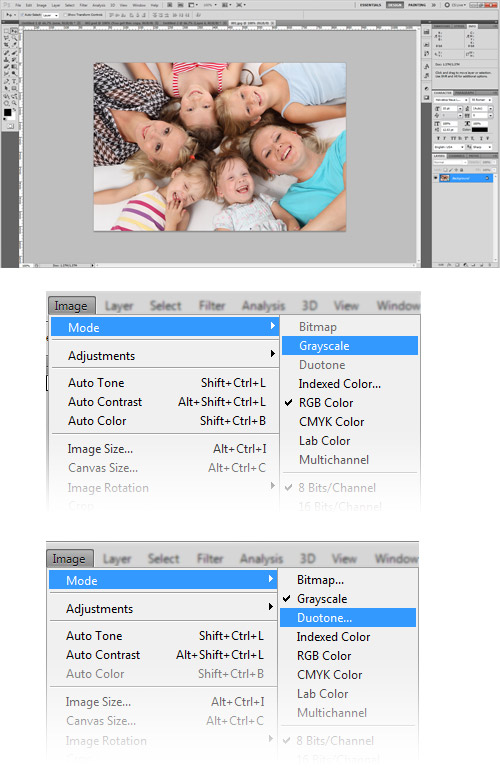Click the ESSENTIALS workspace button

pyautogui.click(x=371, y=5)
